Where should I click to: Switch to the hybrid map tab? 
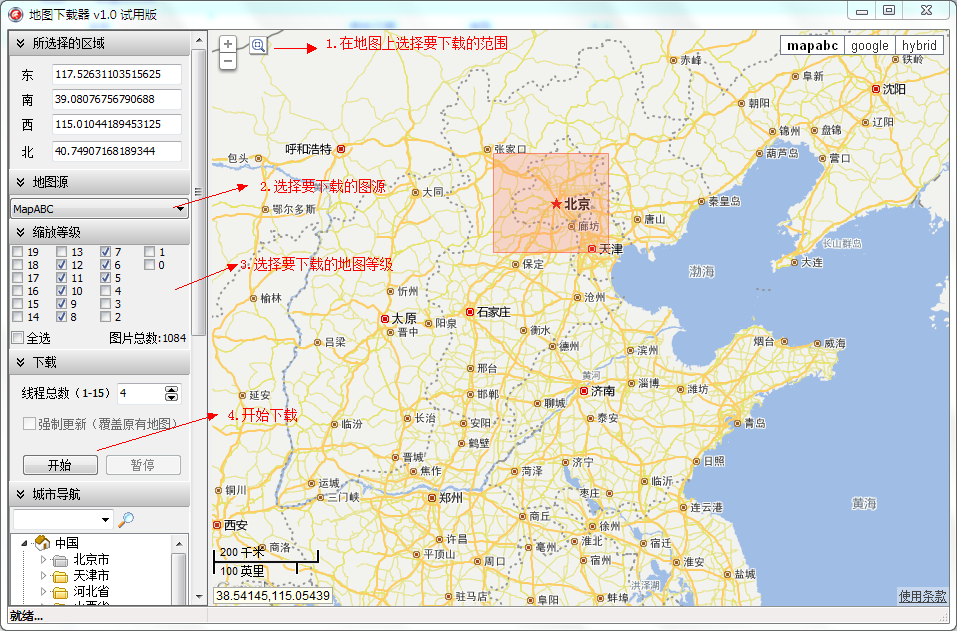(919, 45)
